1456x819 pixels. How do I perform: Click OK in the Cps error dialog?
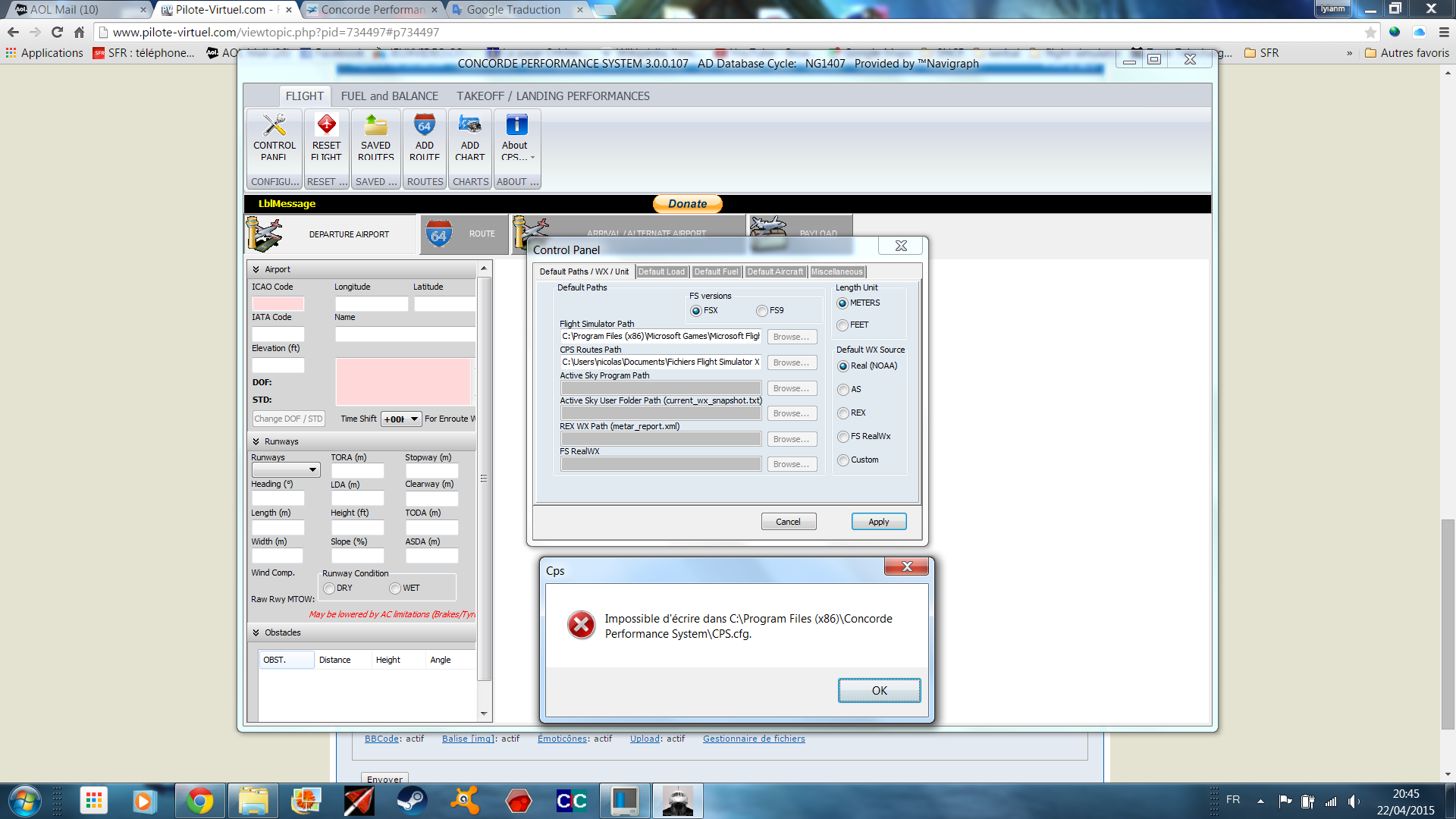pyautogui.click(x=879, y=691)
